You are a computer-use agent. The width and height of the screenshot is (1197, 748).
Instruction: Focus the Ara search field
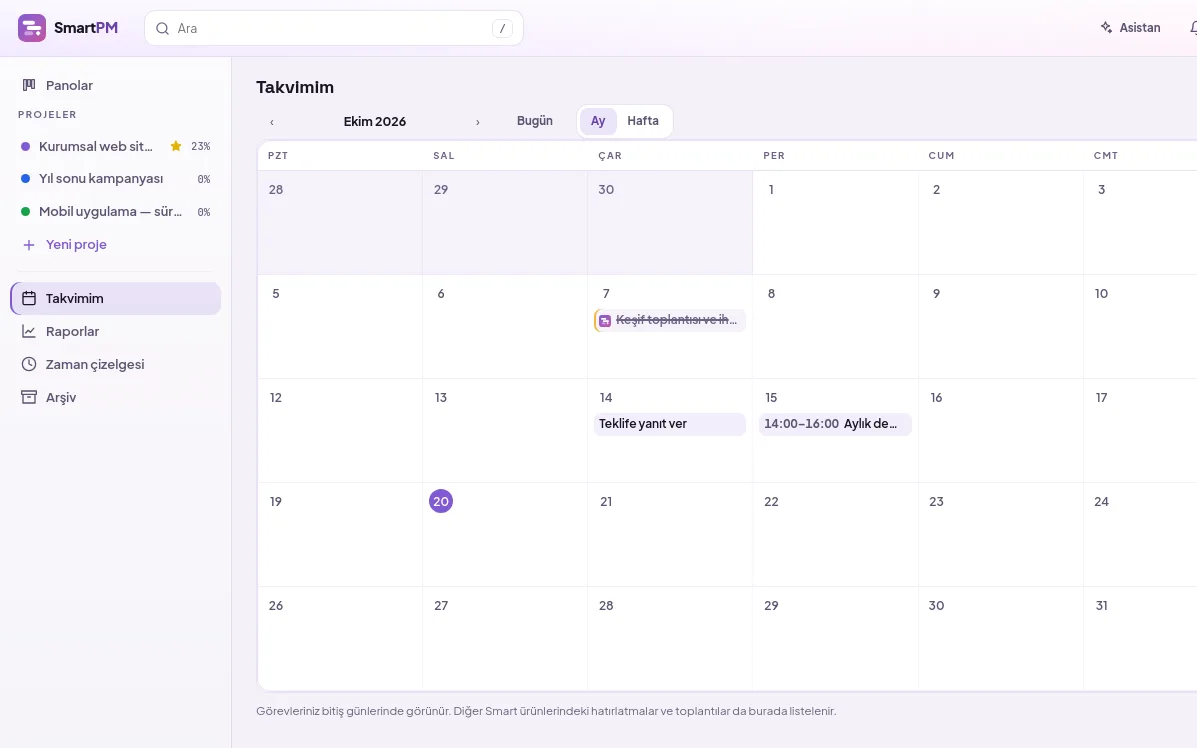pyautogui.click(x=334, y=28)
